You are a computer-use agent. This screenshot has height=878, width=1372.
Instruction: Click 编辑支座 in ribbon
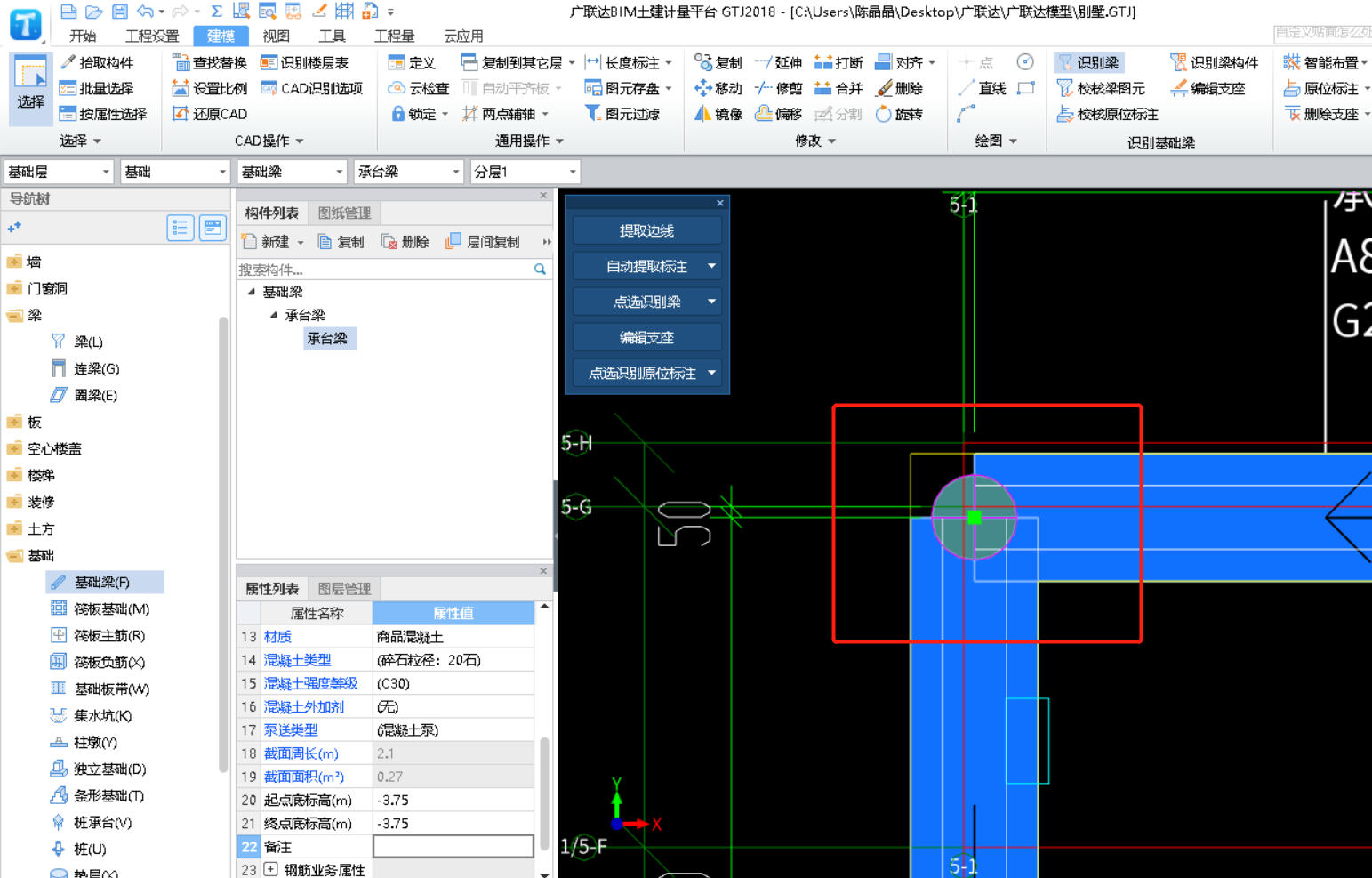(1208, 88)
